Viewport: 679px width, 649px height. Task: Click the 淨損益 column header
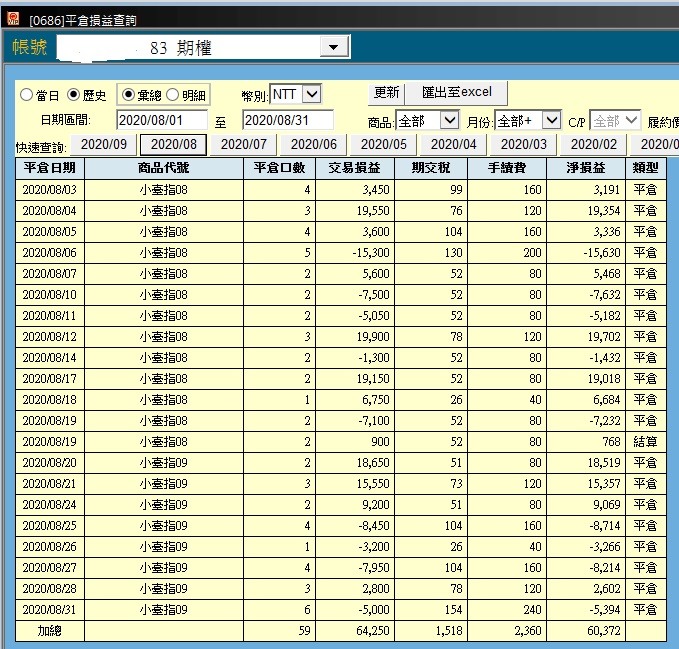(x=586, y=168)
